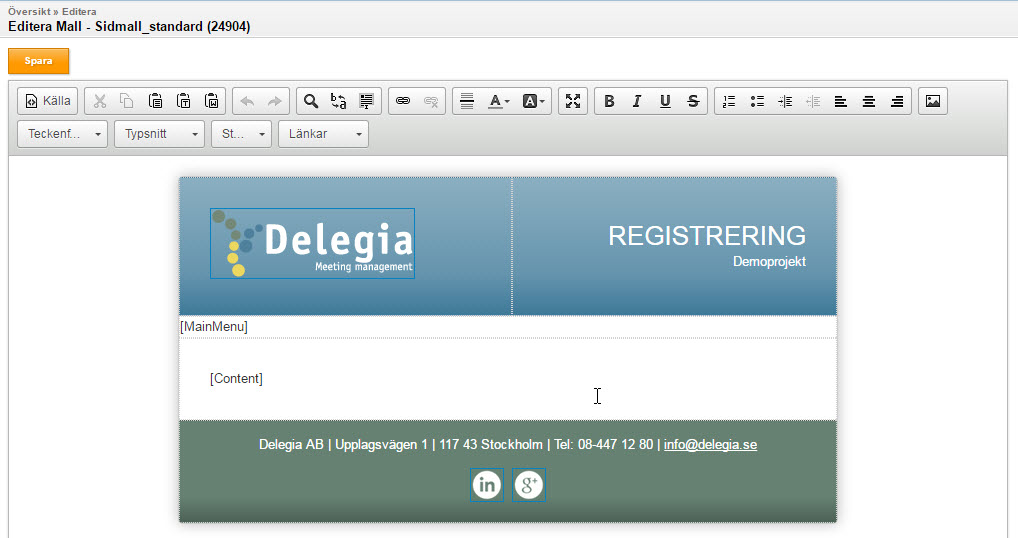Viewport: 1018px width, 538px height.
Task: Click the Demoprojekt subtitle text
Action: [769, 262]
